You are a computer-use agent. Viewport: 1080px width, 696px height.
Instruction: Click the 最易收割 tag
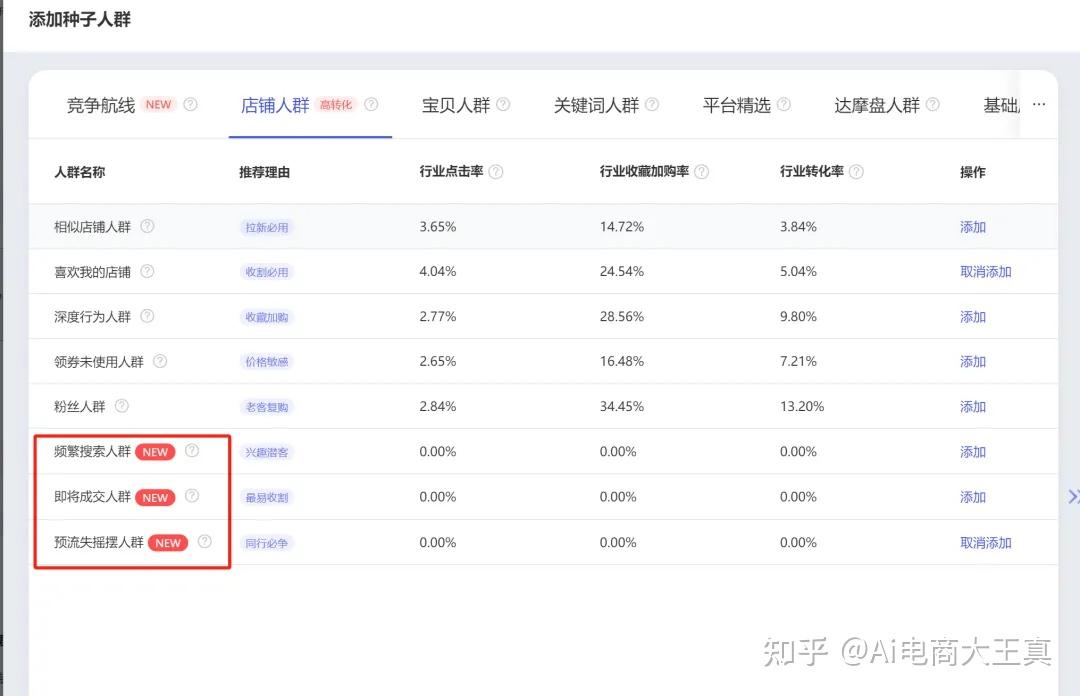[x=267, y=498]
